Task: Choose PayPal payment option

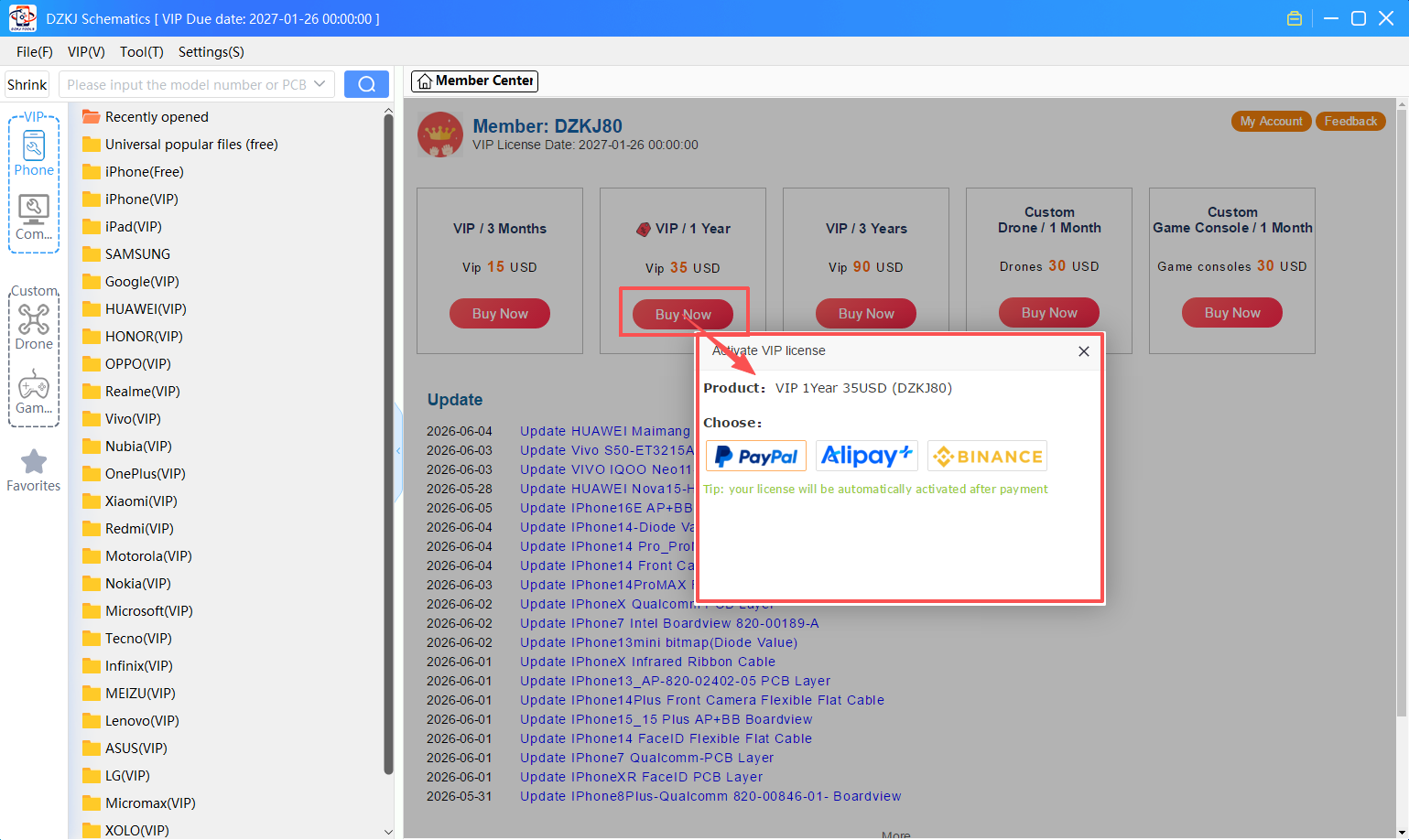Action: tap(756, 456)
